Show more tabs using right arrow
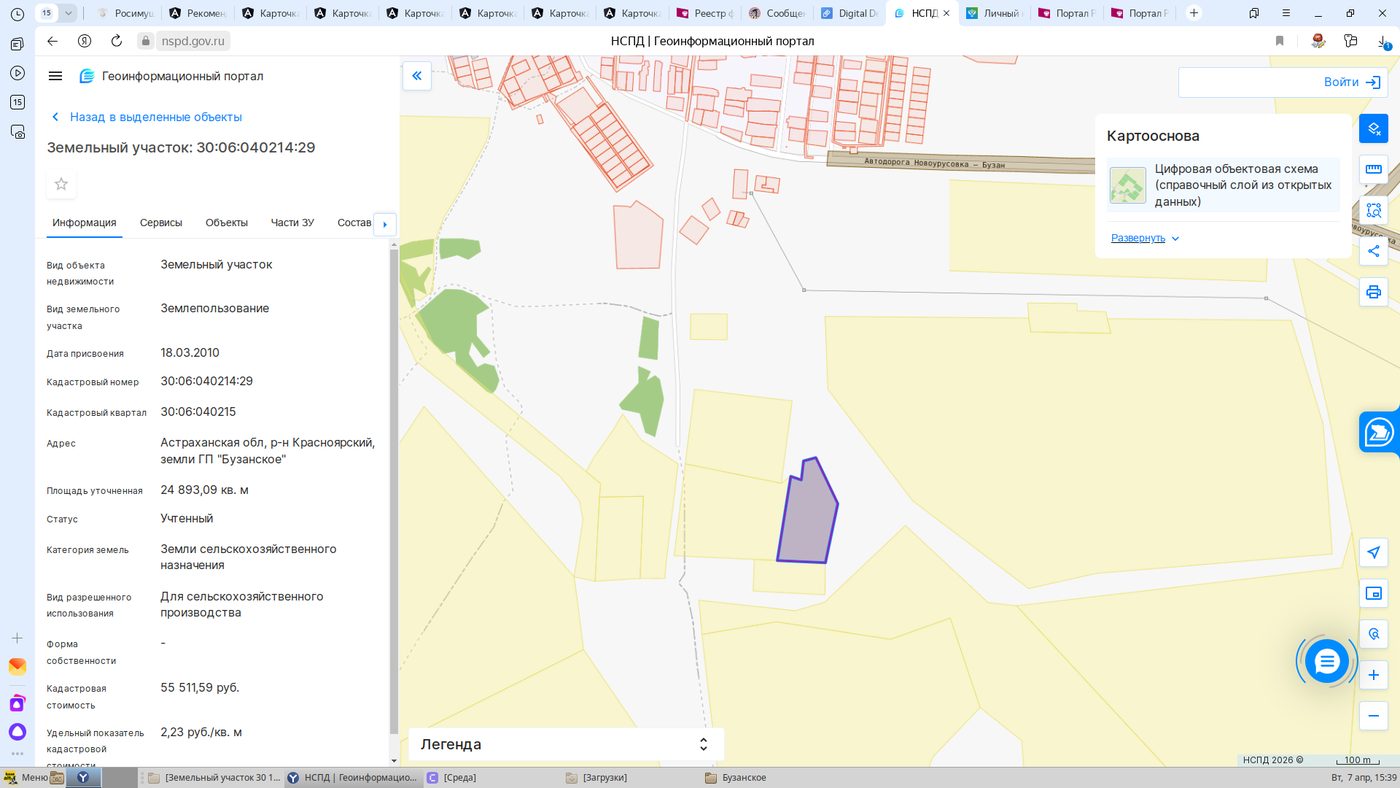The height and width of the screenshot is (788, 1400). (385, 224)
